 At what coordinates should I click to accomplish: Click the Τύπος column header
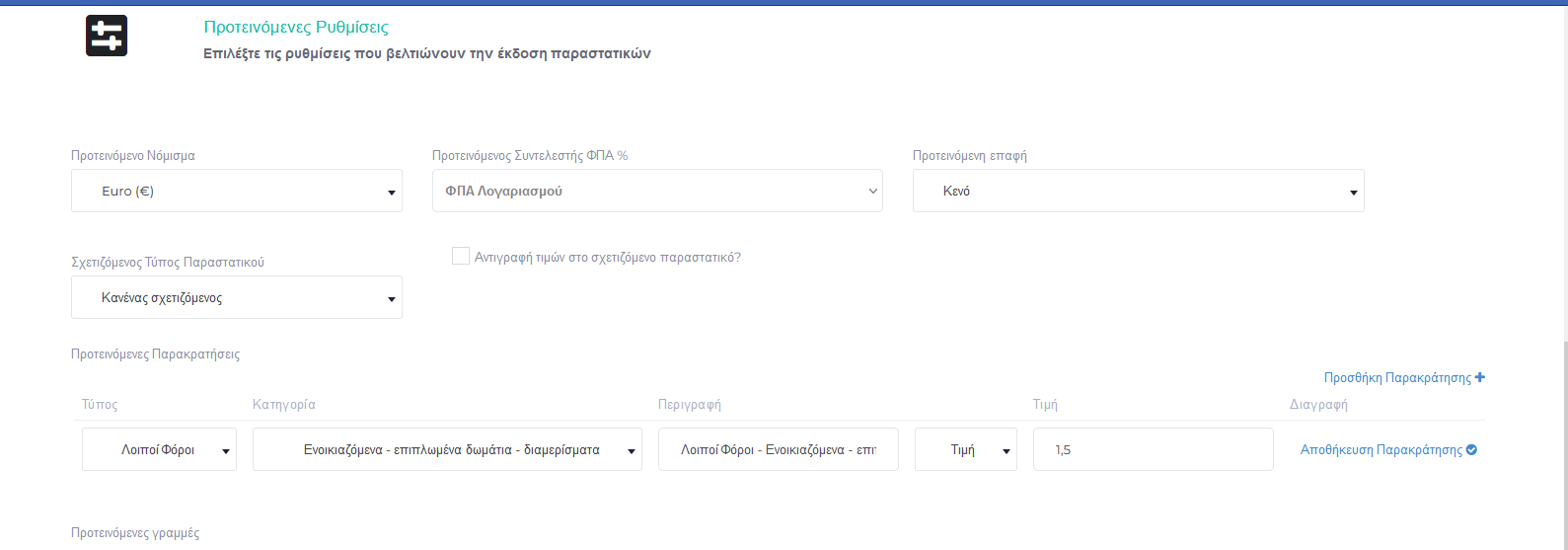(100, 404)
